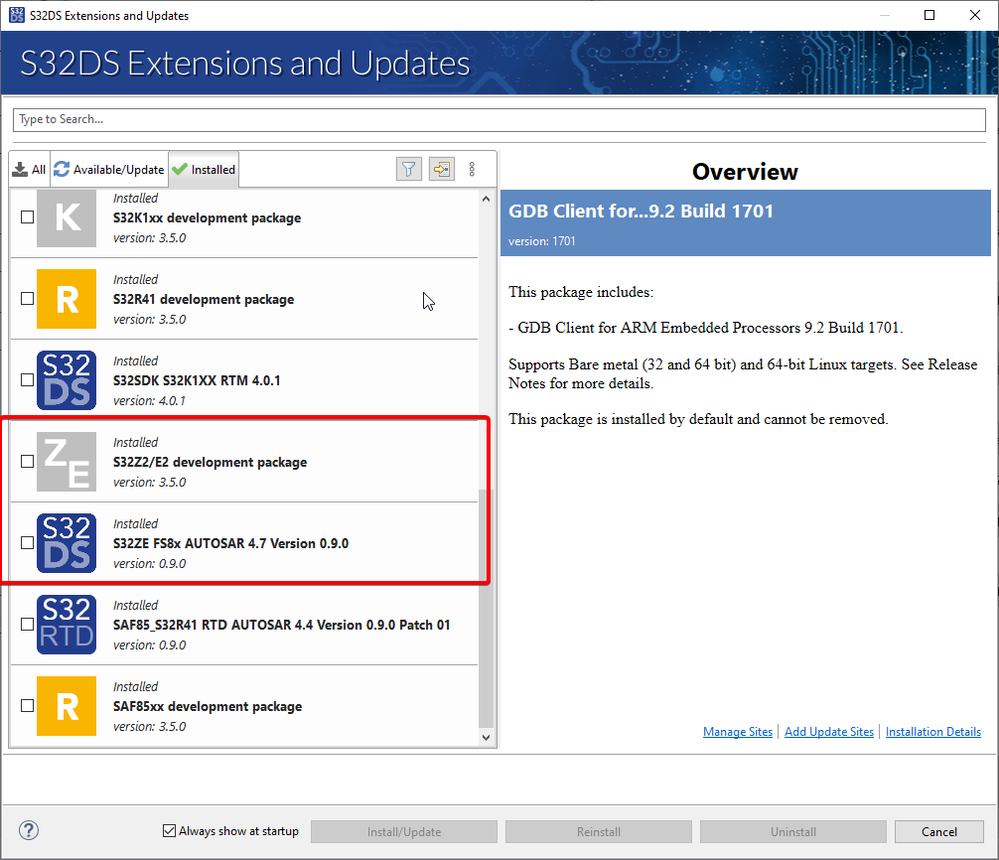This screenshot has height=860, width=999.
Task: Check the S32R41 development package checkbox
Action: pos(27,298)
